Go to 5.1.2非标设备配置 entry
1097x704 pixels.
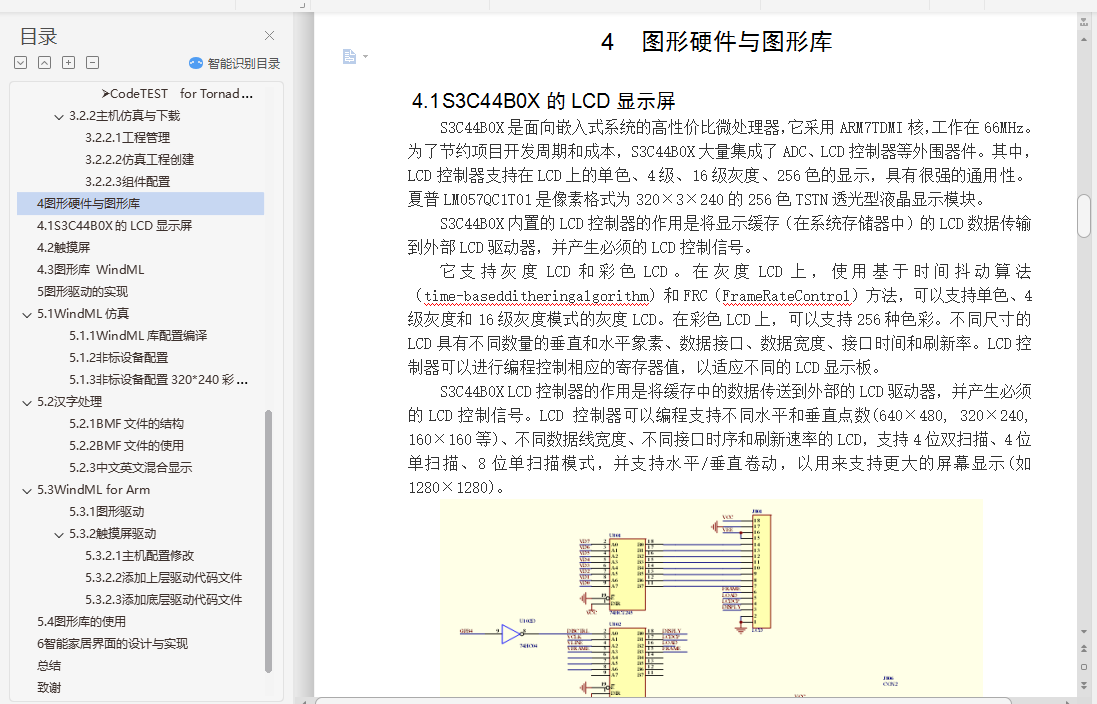tap(118, 358)
